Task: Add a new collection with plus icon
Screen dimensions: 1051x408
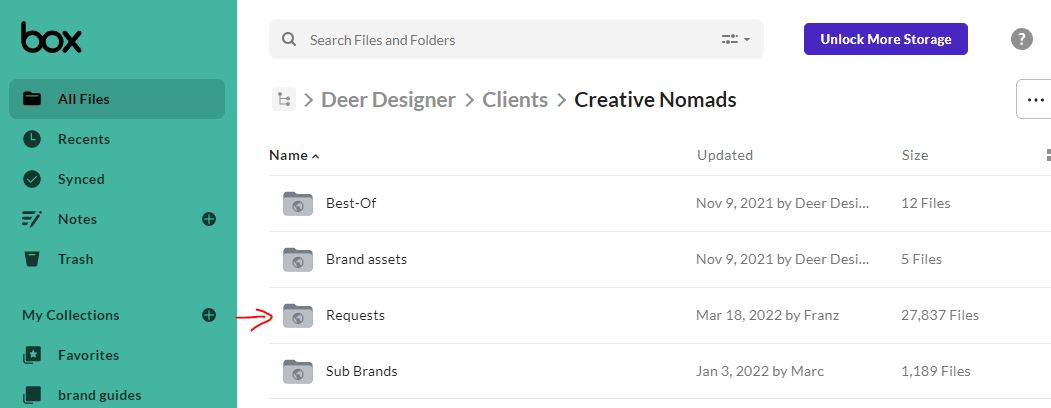Action: click(209, 315)
